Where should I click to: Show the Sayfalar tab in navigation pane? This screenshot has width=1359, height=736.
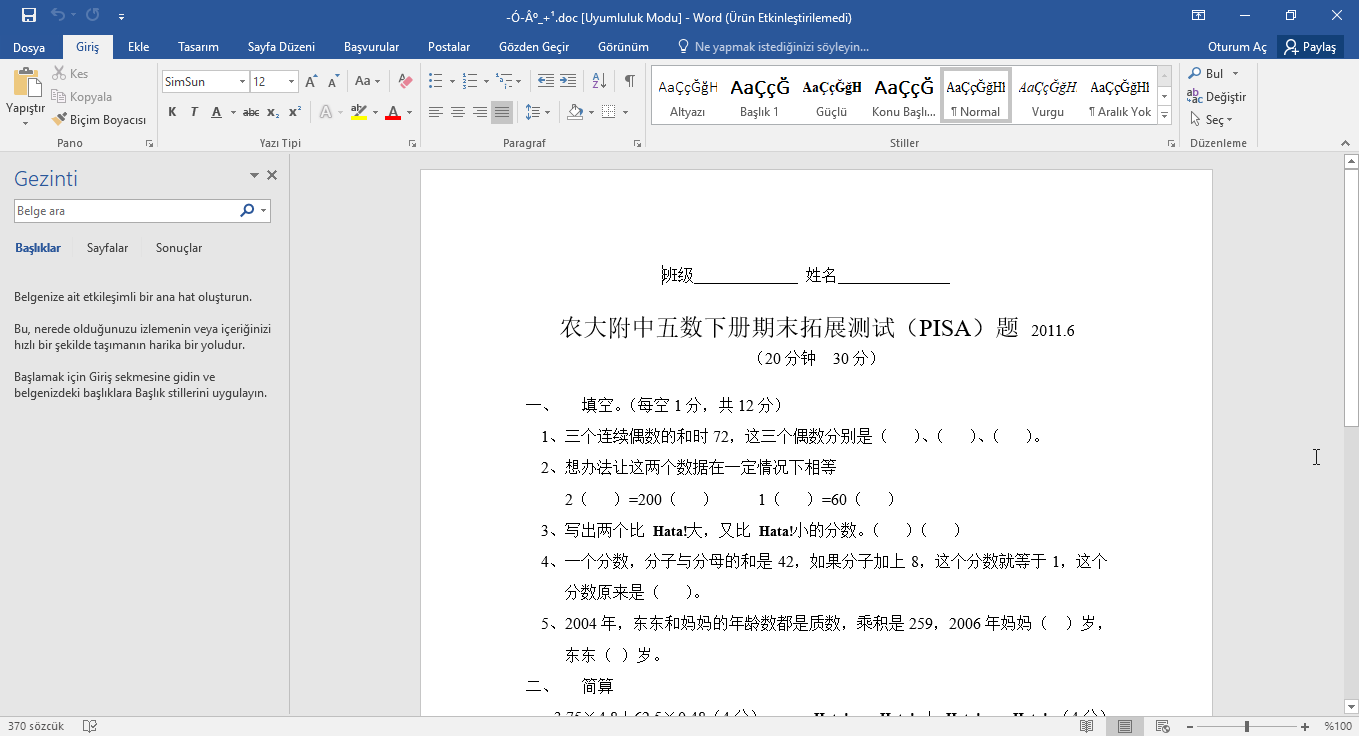click(107, 248)
